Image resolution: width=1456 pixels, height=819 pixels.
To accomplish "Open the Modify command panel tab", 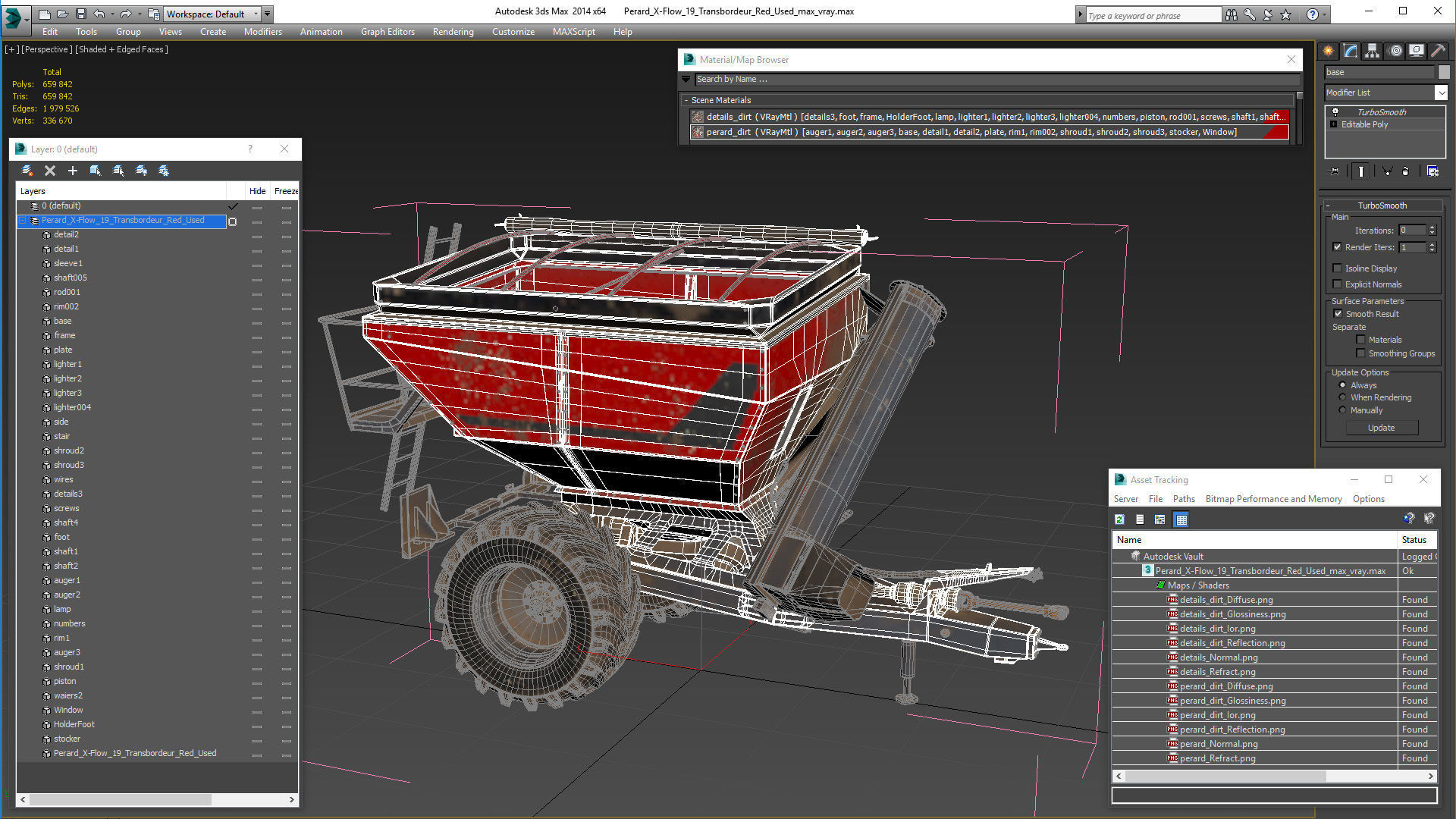I will (1351, 51).
